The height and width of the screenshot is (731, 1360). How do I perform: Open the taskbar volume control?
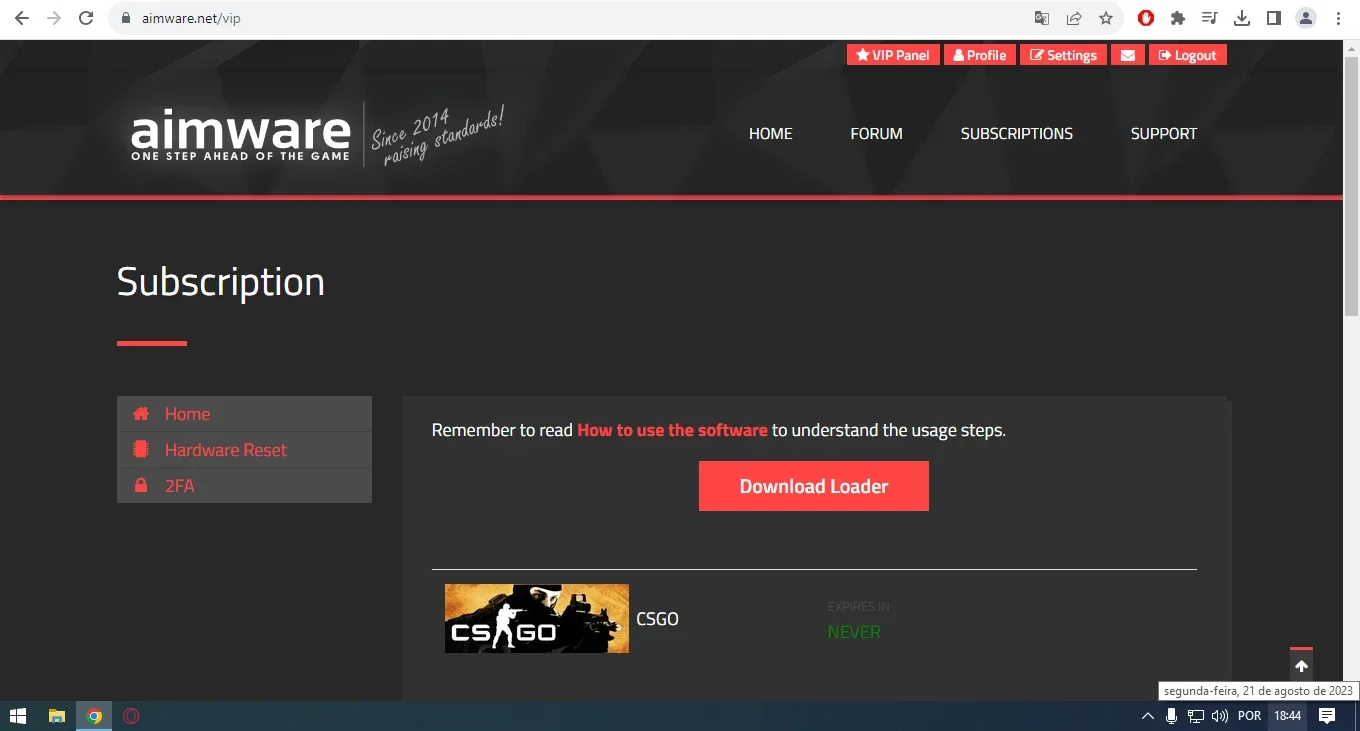click(1219, 716)
